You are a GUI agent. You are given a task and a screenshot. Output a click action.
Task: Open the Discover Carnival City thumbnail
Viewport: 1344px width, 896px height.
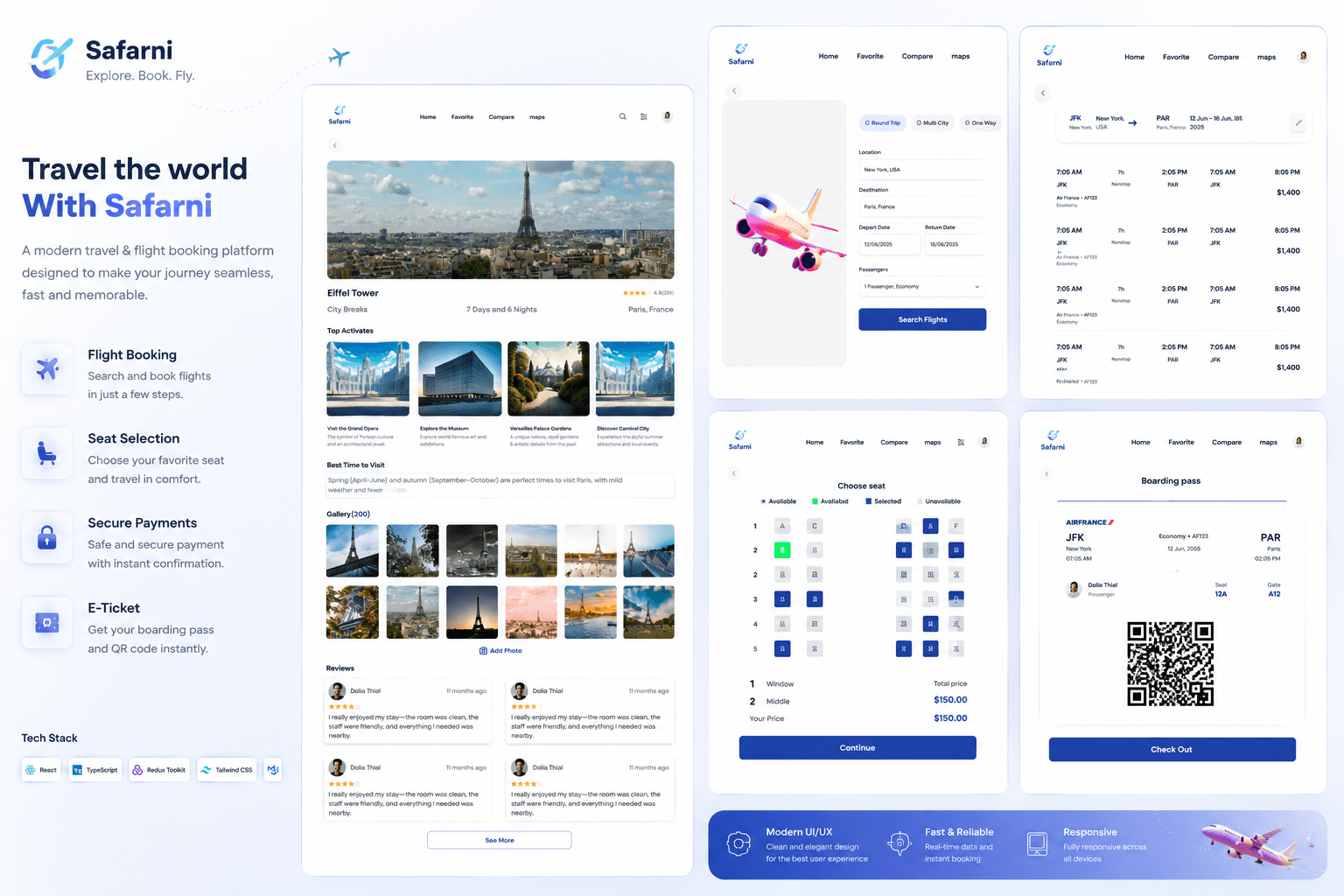coord(635,379)
